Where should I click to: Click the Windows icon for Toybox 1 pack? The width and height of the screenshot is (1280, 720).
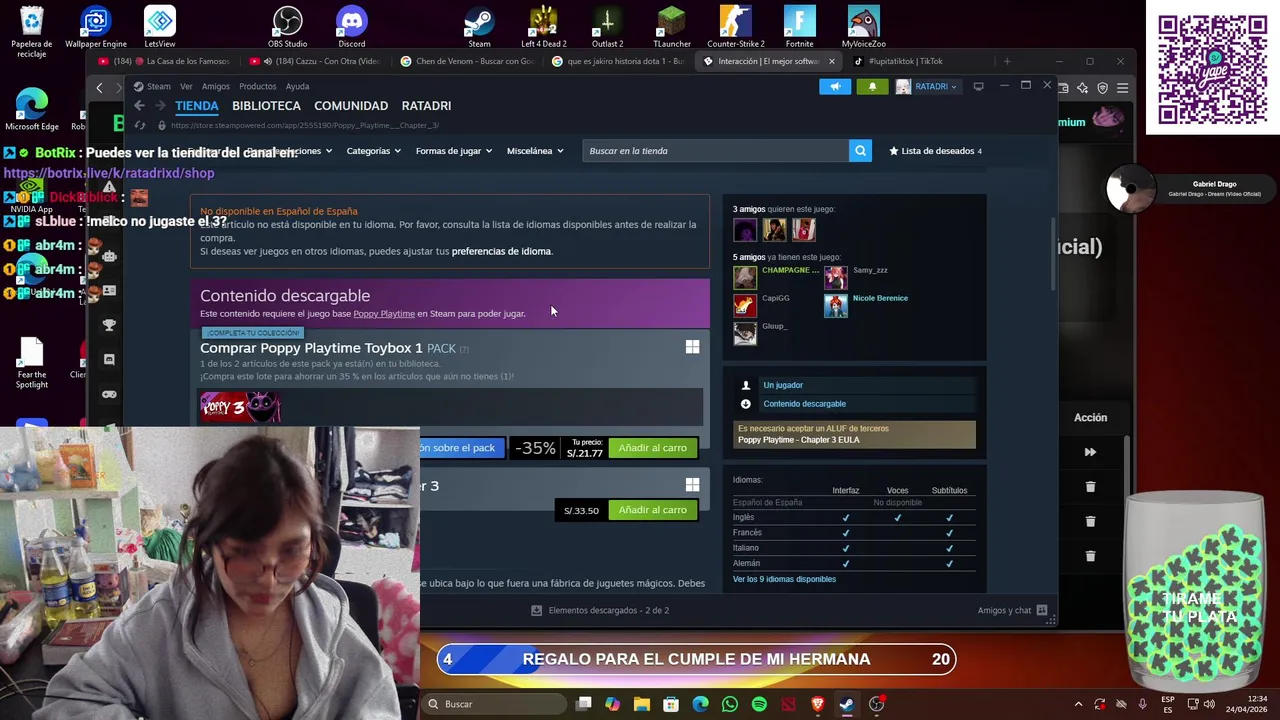[x=692, y=347]
